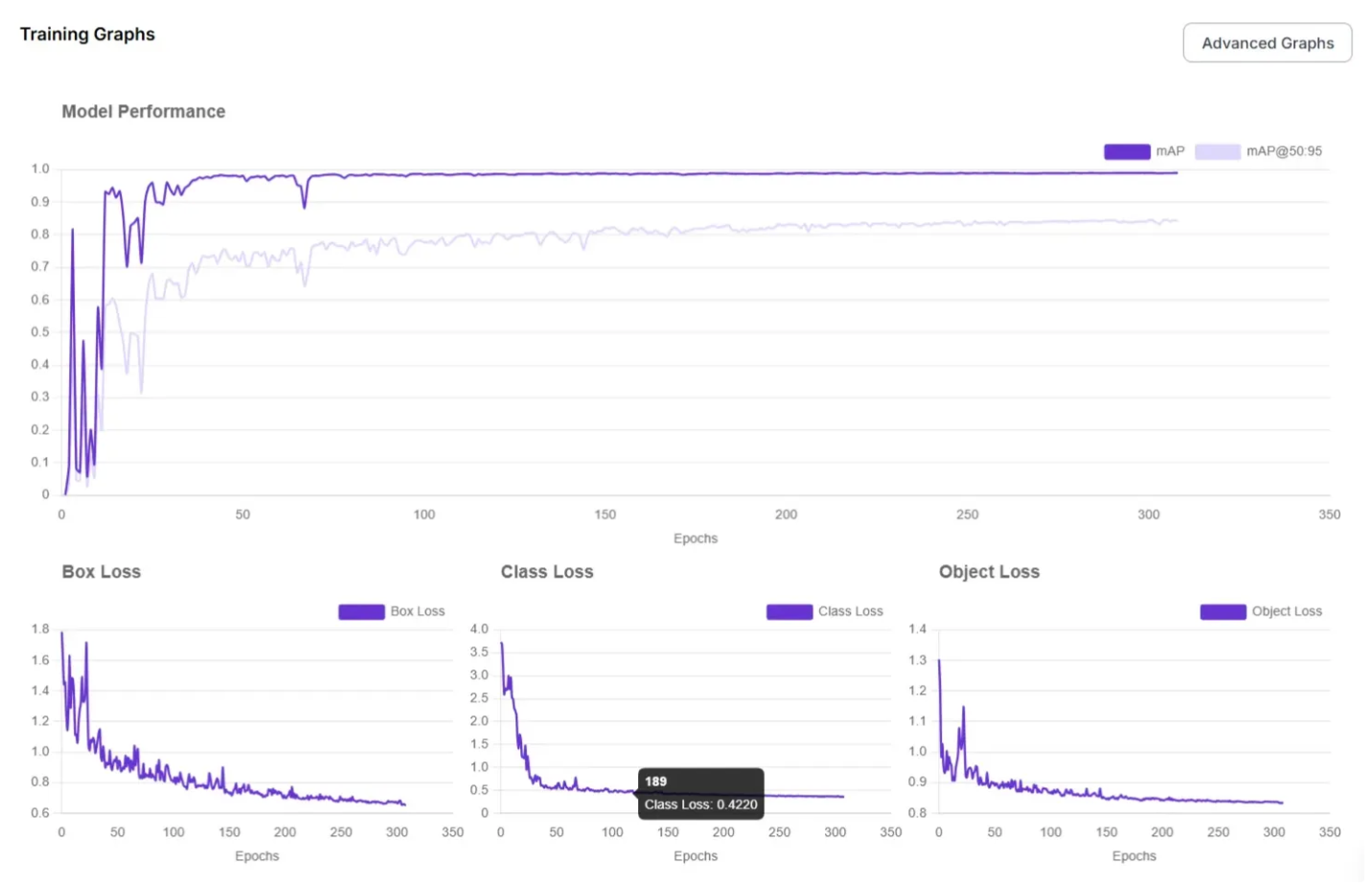Toggle Object Loss series using legend label
Viewport: 1372px width, 887px height.
tap(1287, 611)
